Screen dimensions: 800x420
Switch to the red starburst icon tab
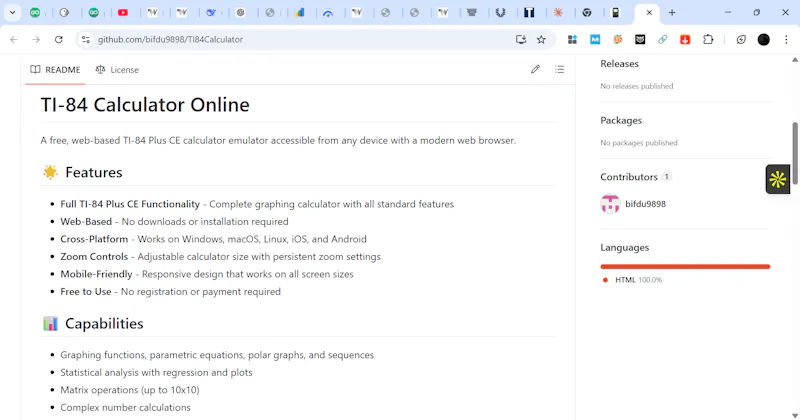[558, 13]
